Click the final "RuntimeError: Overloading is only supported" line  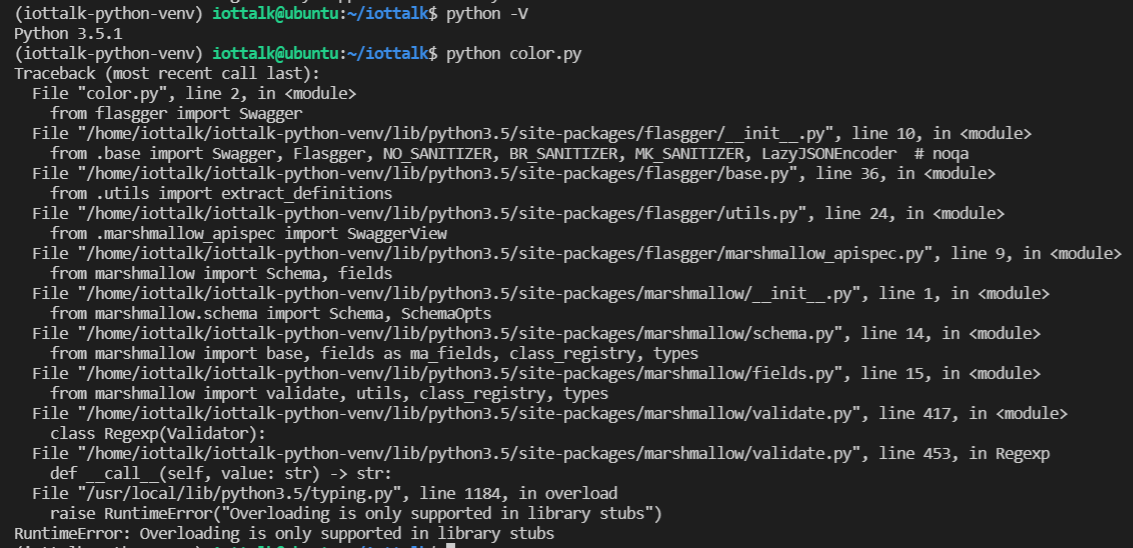click(284, 534)
